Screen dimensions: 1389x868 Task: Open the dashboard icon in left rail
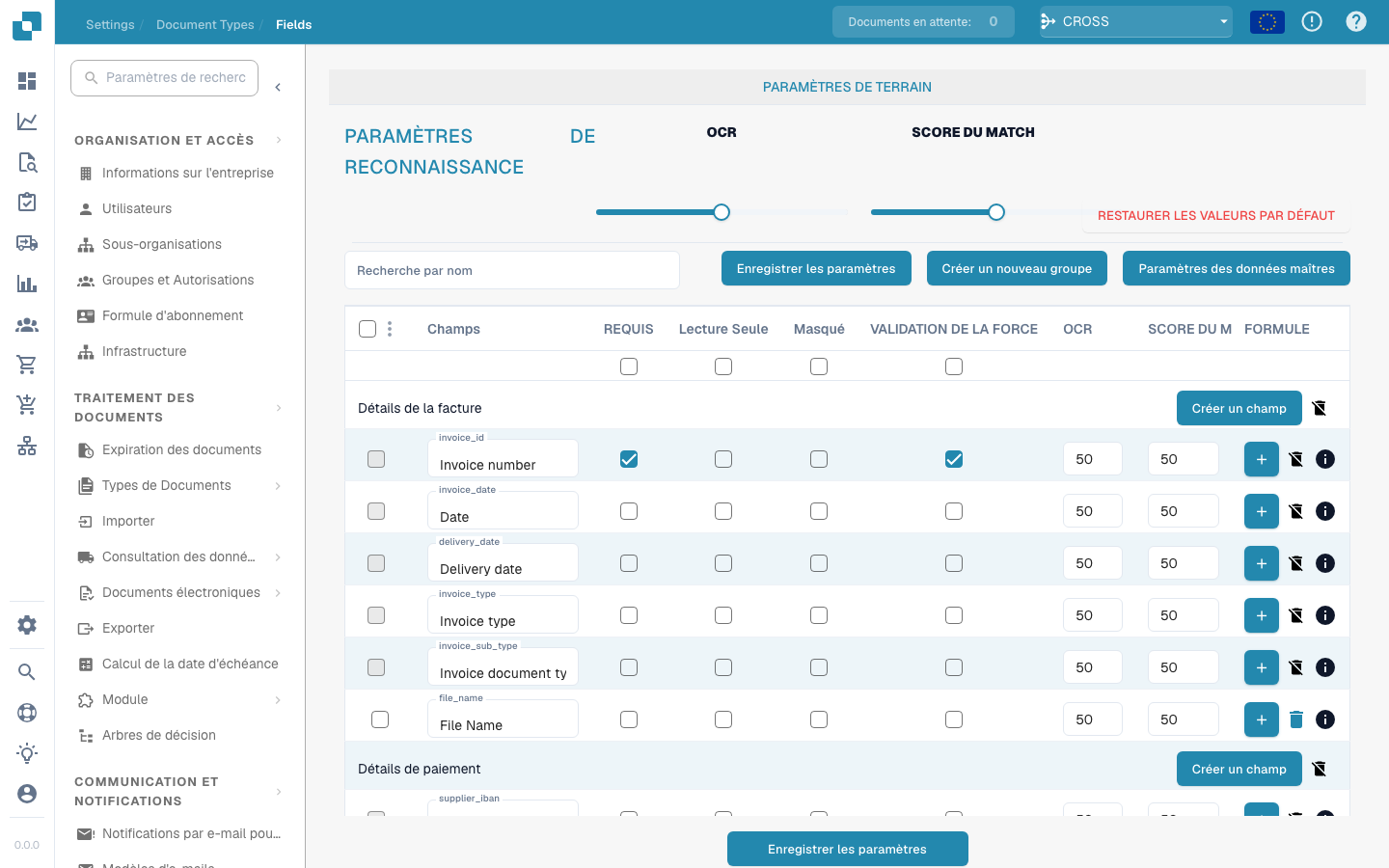27,81
